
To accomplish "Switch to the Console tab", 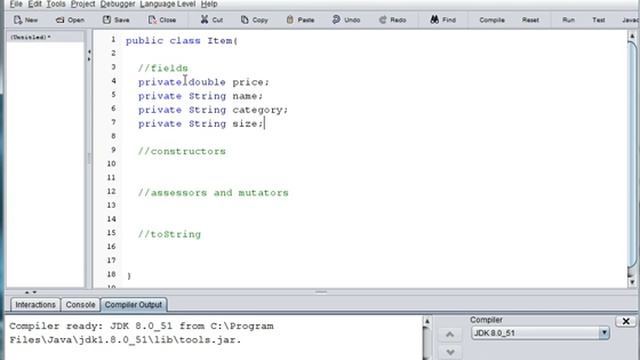I will coord(80,304).
